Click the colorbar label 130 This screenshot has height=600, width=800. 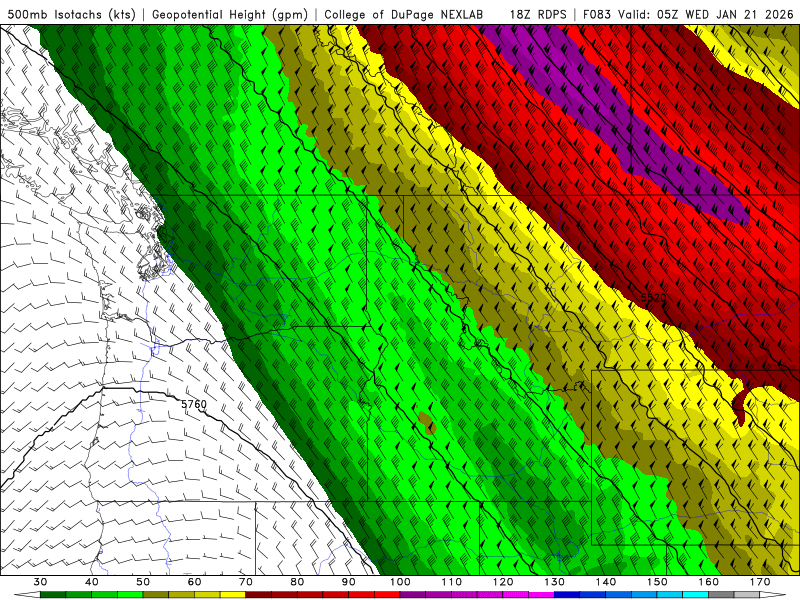coord(555,582)
